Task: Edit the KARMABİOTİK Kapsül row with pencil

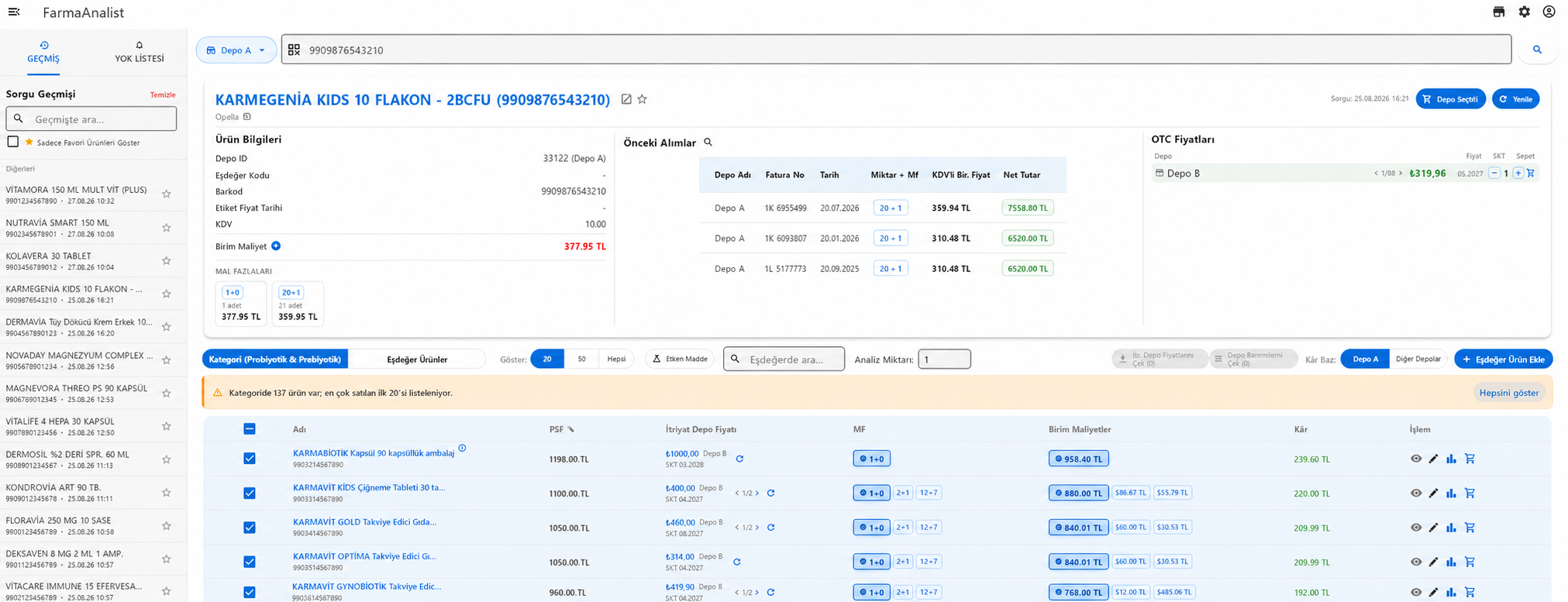Action: pyautogui.click(x=1433, y=459)
